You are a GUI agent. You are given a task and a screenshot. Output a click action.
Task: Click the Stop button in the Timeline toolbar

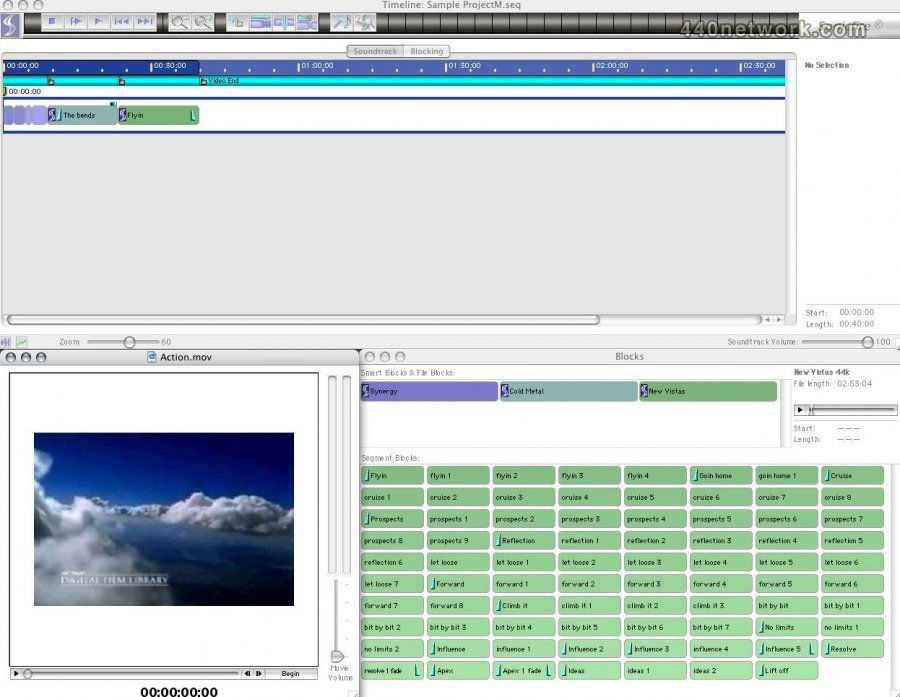pyautogui.click(x=52, y=22)
